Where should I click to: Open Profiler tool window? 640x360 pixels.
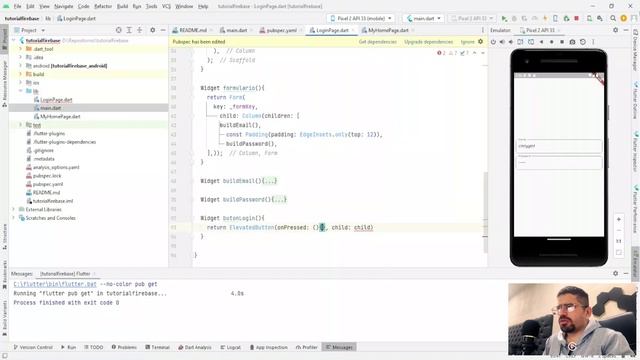coord(307,347)
